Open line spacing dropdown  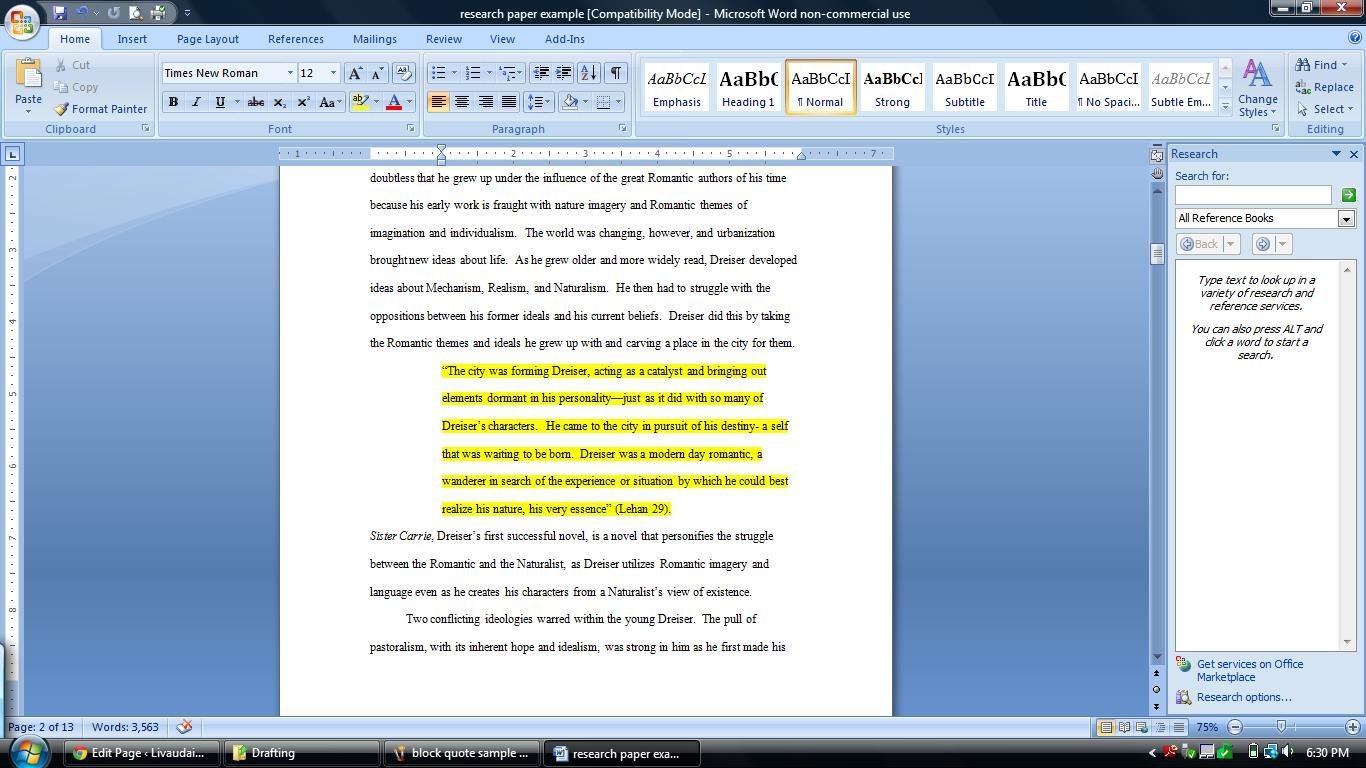[x=539, y=102]
